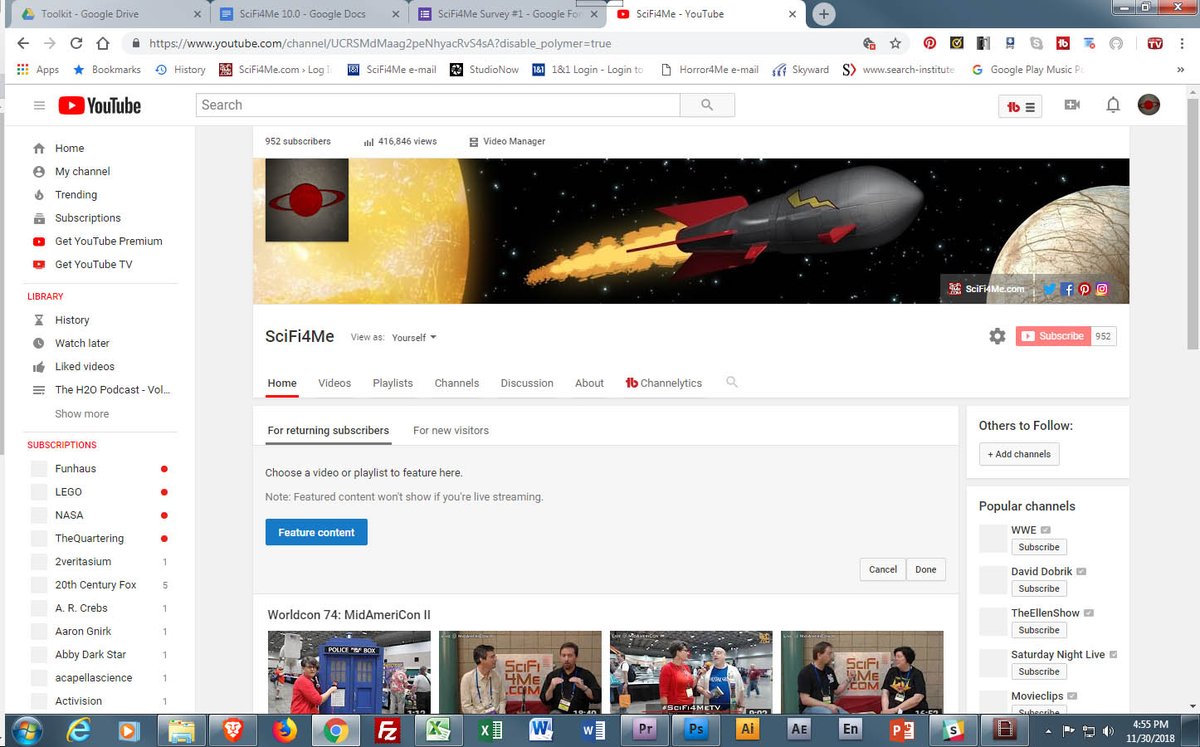
Task: Open the Channelytics tab
Action: 664,383
